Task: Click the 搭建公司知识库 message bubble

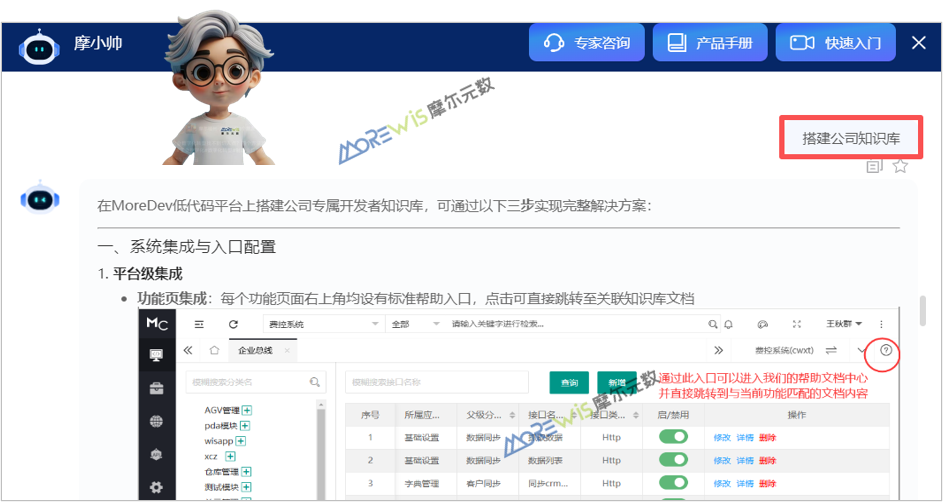Action: click(851, 137)
